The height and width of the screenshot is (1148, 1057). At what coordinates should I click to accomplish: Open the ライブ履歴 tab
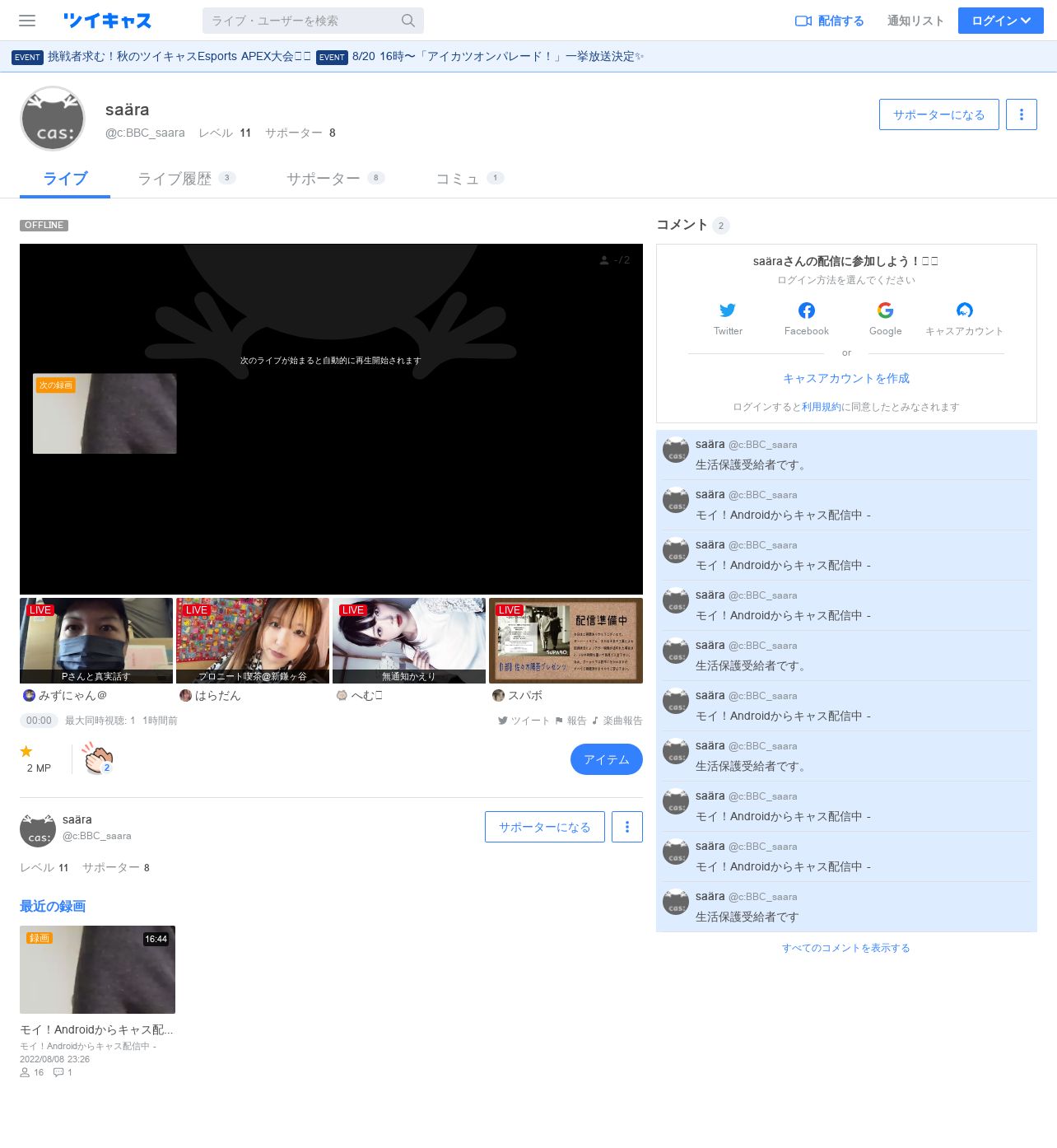click(x=187, y=179)
